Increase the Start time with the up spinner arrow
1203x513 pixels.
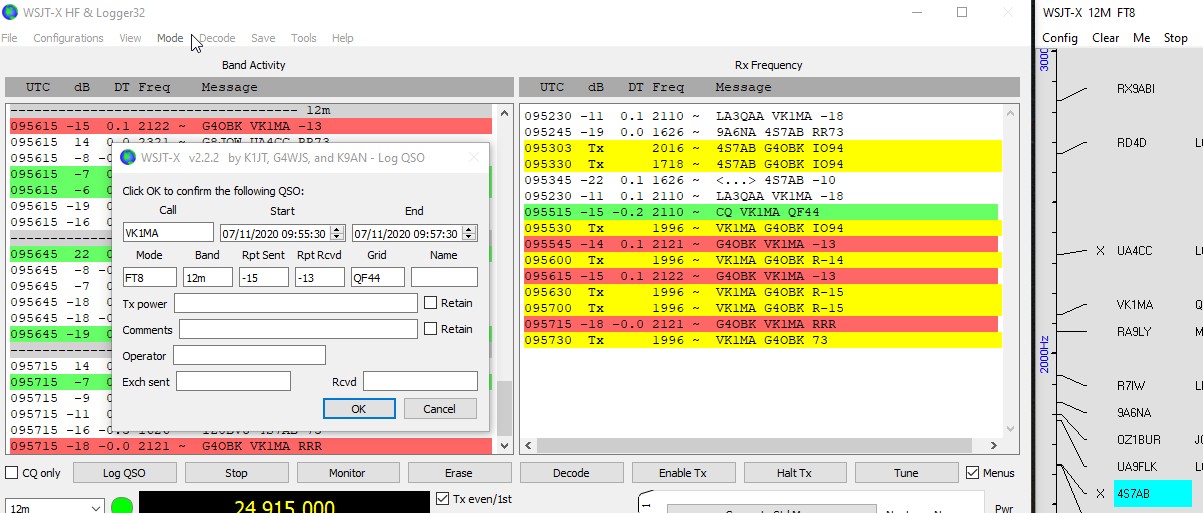(x=337, y=229)
